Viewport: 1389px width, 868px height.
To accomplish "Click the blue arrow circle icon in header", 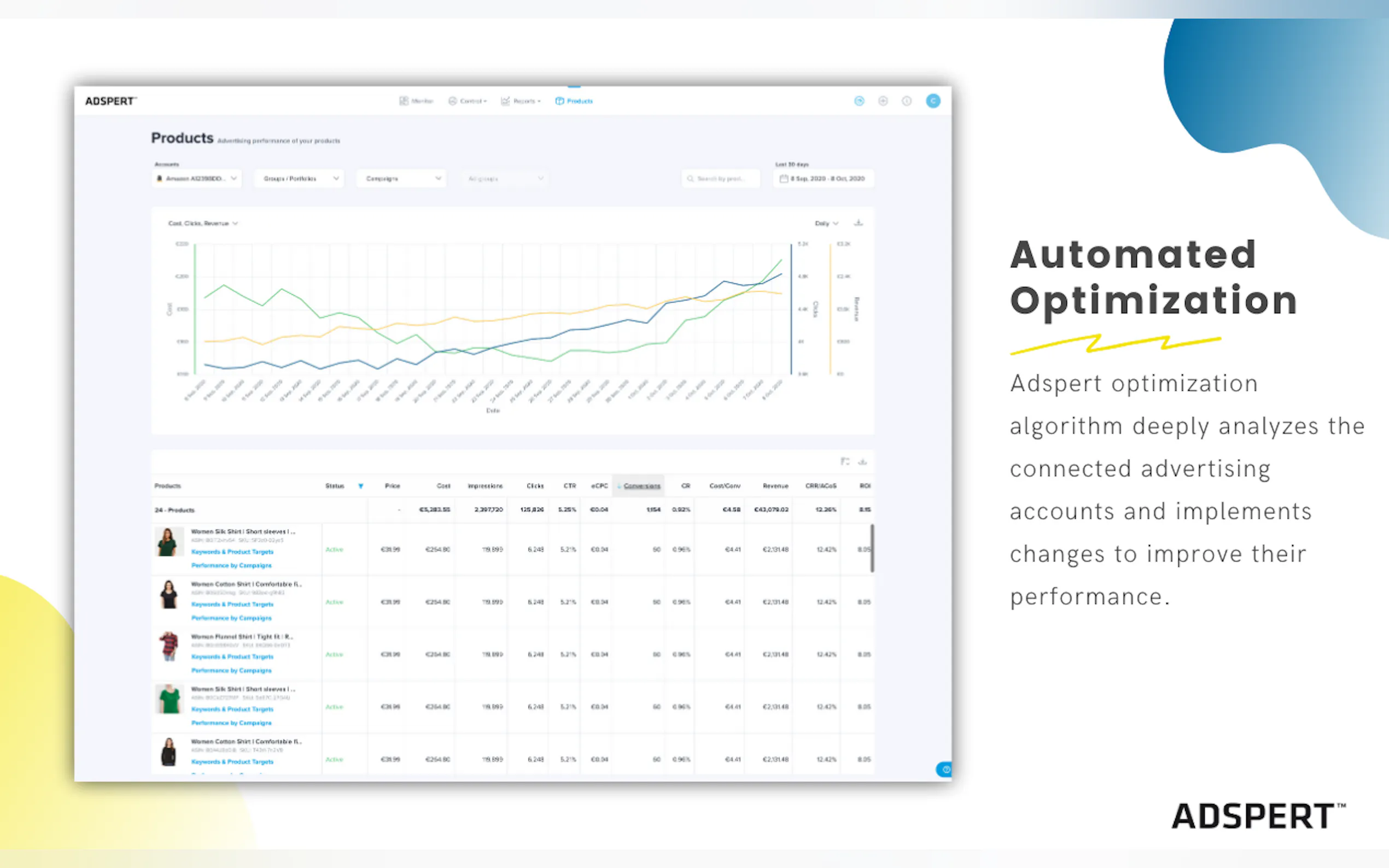I will pyautogui.click(x=859, y=101).
